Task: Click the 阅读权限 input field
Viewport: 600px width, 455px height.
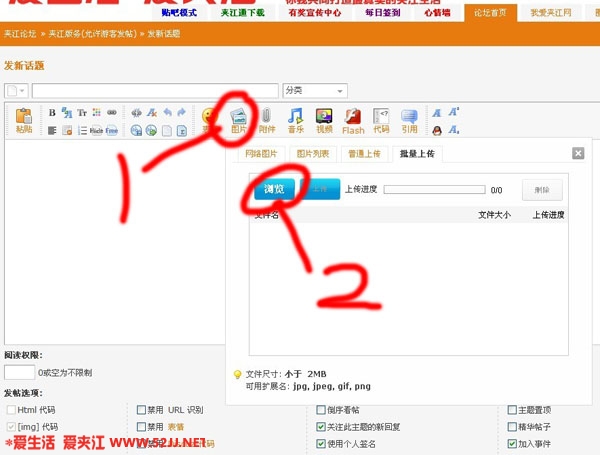Action: [x=20, y=372]
